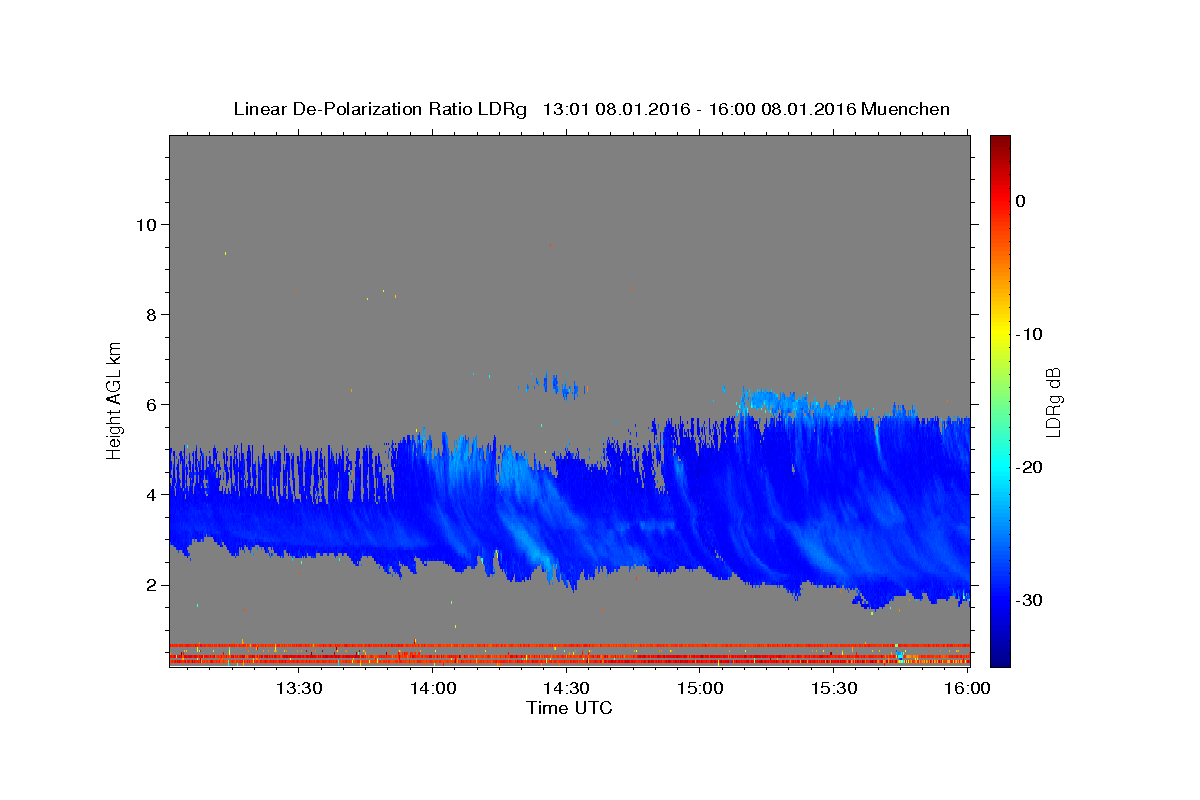The image size is (1200, 800).
Task: Click the colorbar at -30 dB blue
Action: point(1000,600)
